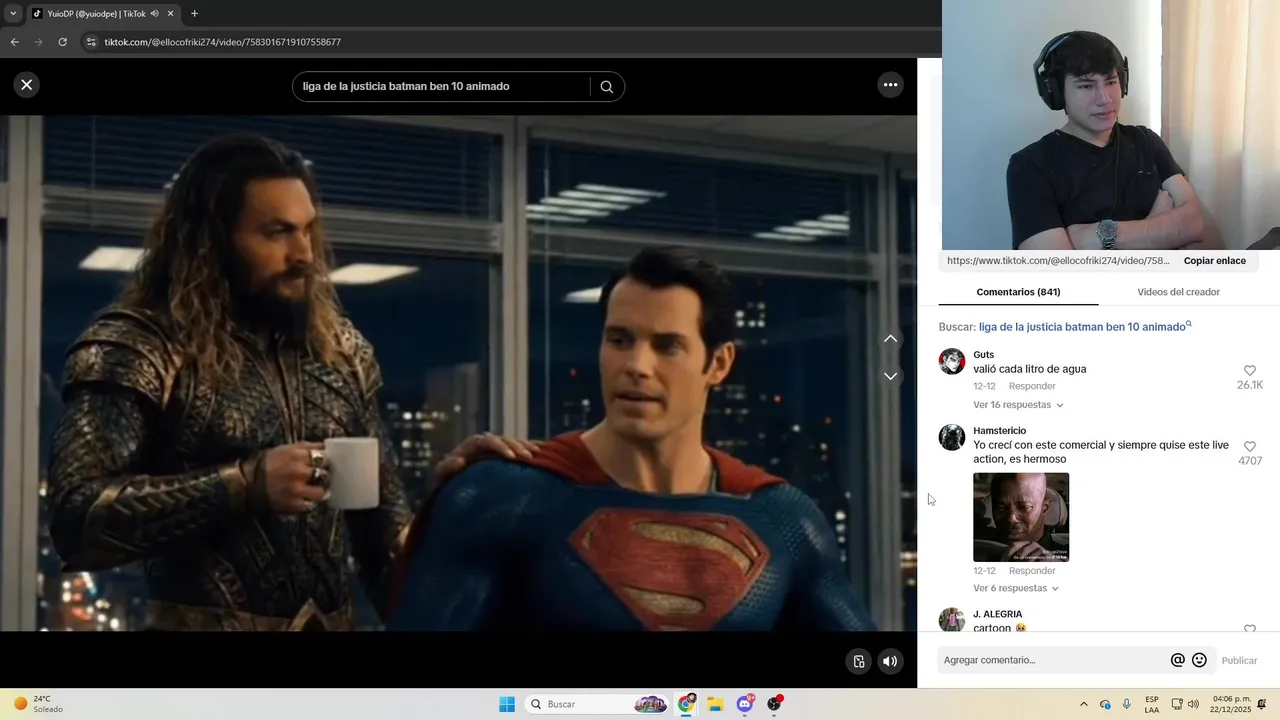Open the weather widget 24°C Soleado
1280x720 pixels.
40,704
